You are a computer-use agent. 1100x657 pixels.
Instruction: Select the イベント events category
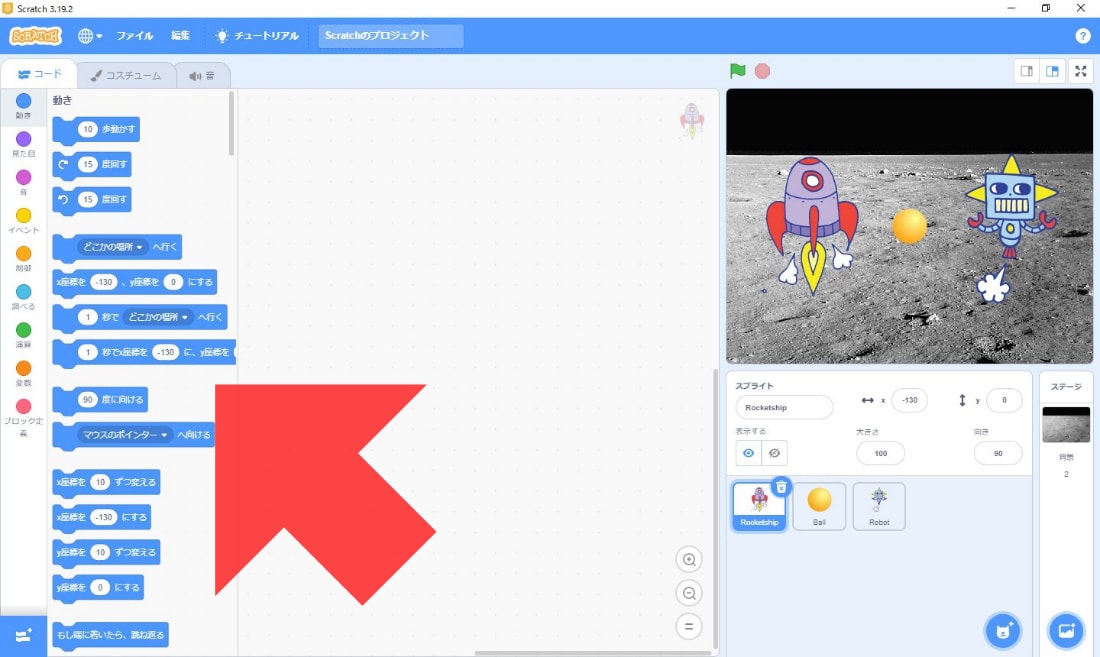pos(23,221)
